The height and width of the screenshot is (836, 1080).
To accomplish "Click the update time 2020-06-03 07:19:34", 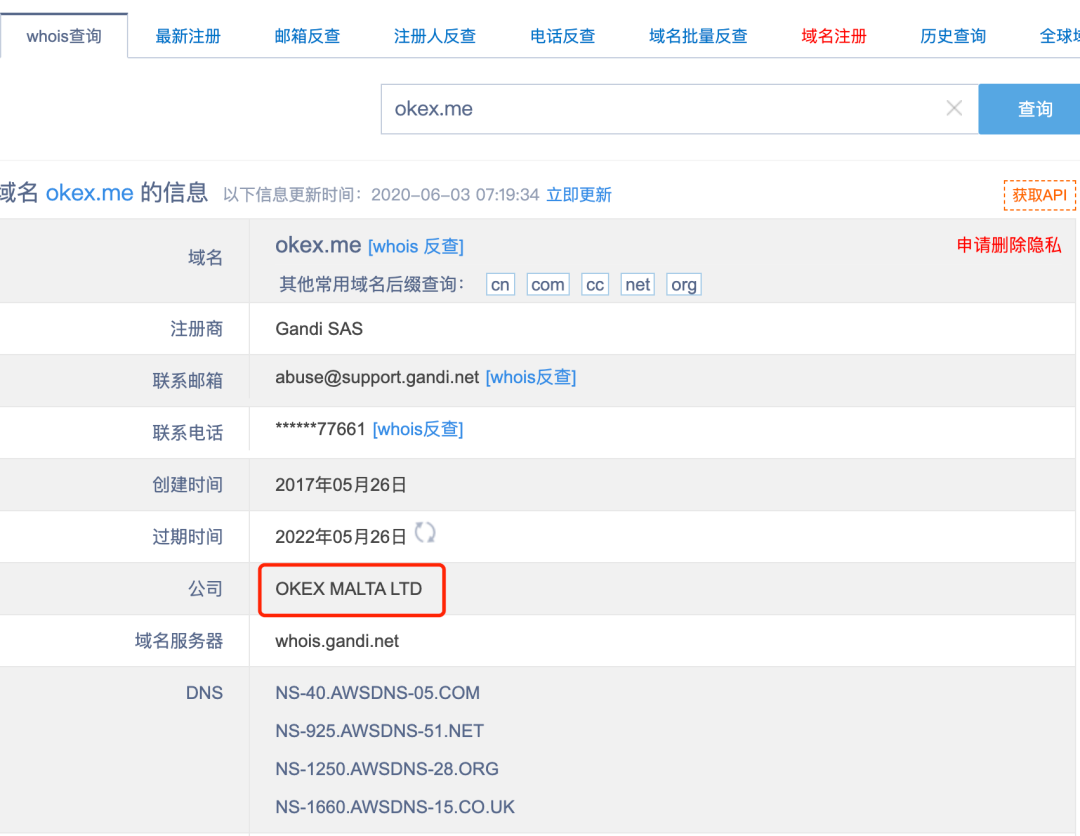I will tap(455, 195).
